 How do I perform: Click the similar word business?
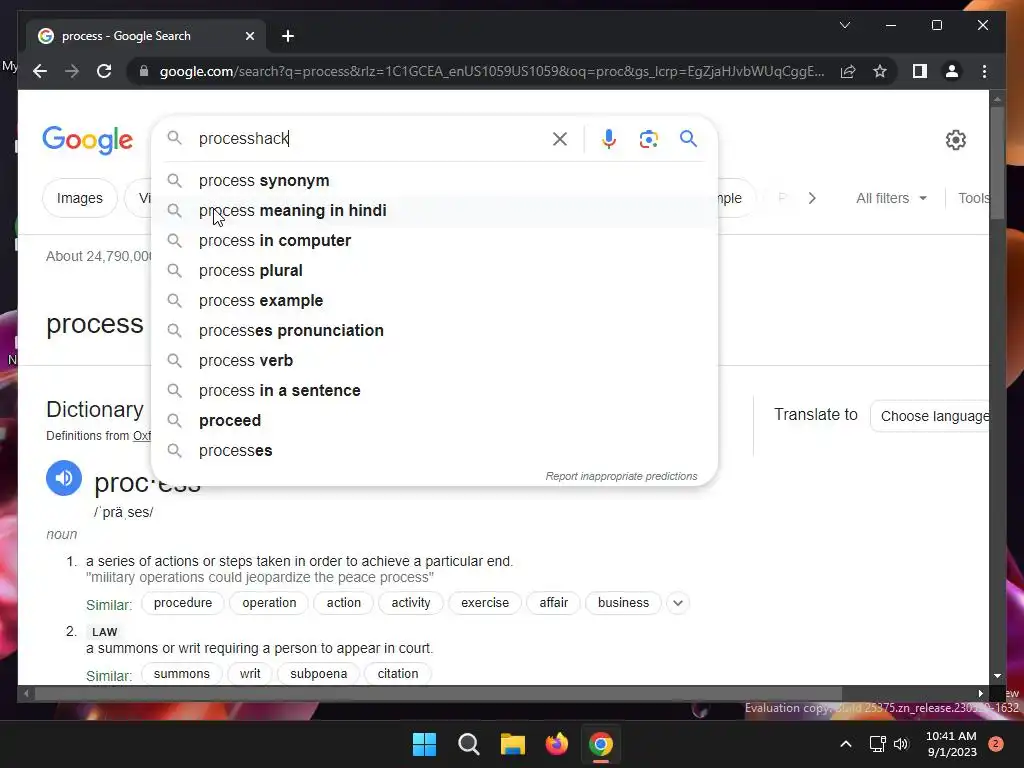coord(623,603)
